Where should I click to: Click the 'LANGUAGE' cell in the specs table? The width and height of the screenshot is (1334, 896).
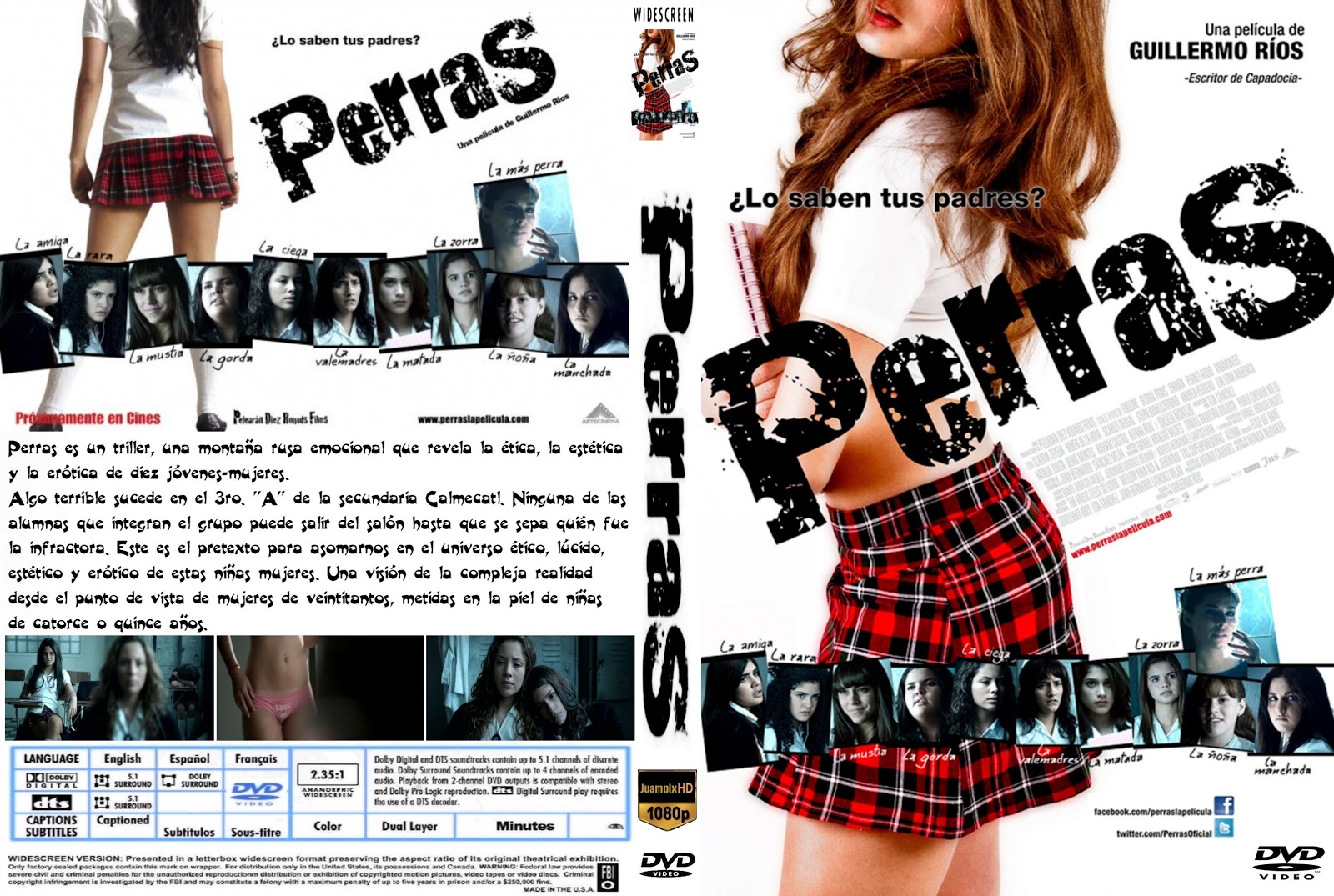pos(52,758)
